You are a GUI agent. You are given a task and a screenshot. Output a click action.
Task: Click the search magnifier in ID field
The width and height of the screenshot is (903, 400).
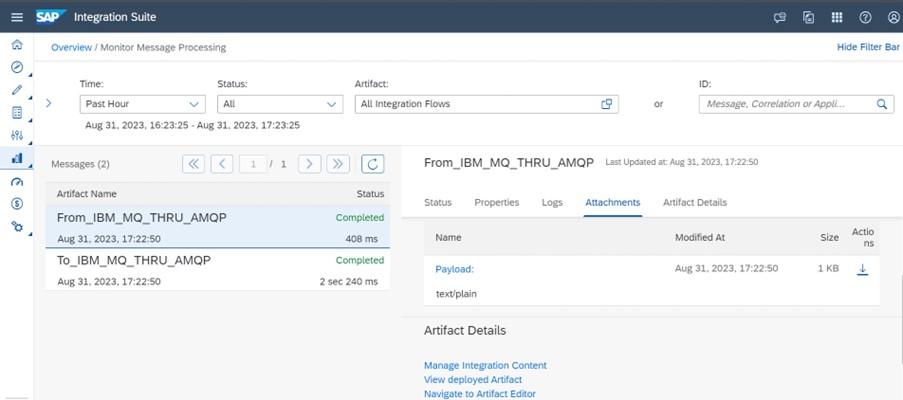[882, 104]
